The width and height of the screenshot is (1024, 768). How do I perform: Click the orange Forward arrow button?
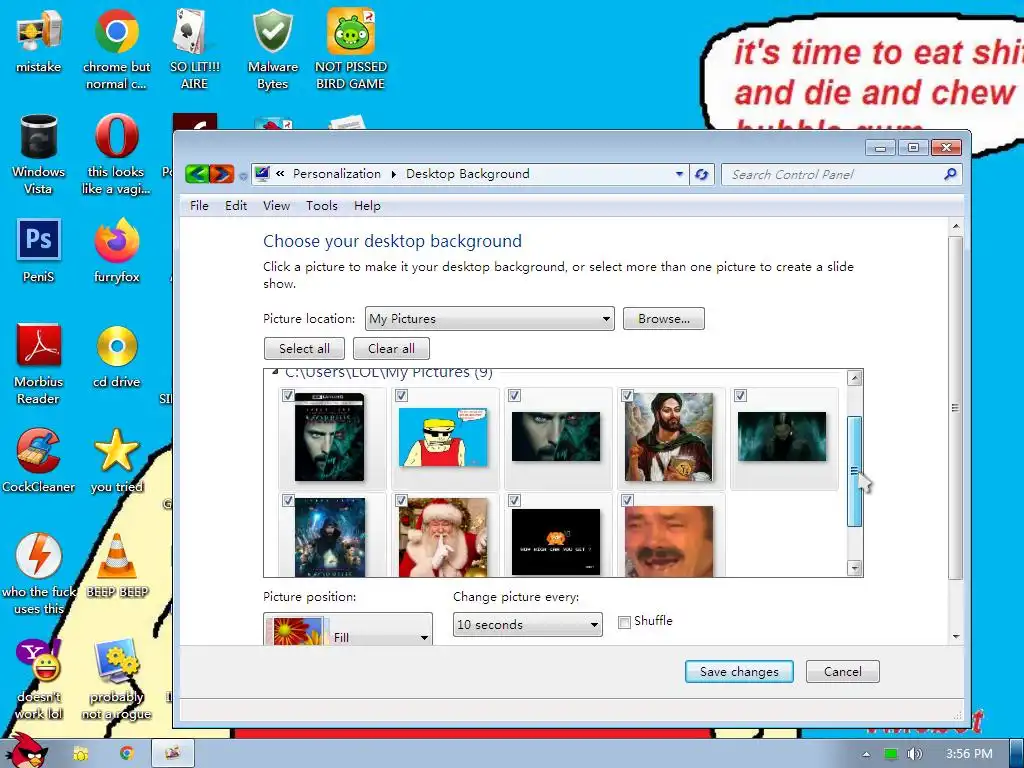coord(222,174)
